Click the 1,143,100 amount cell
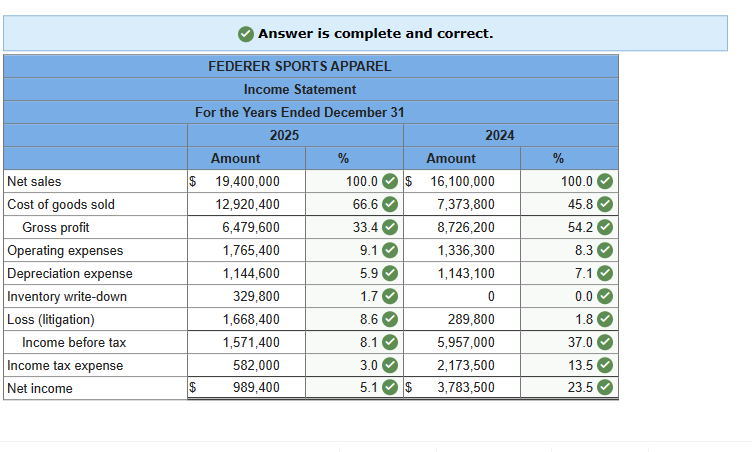The image size is (752, 452). pos(462,274)
